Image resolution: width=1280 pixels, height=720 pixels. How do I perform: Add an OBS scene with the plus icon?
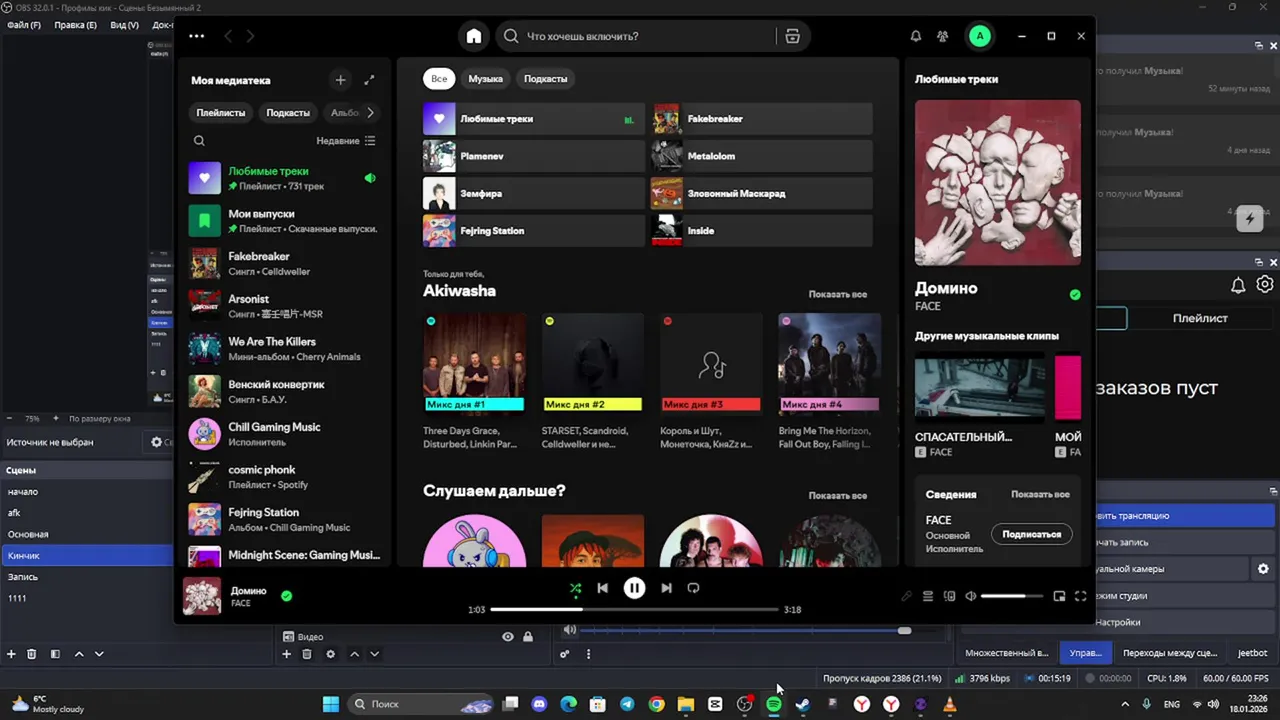click(11, 654)
